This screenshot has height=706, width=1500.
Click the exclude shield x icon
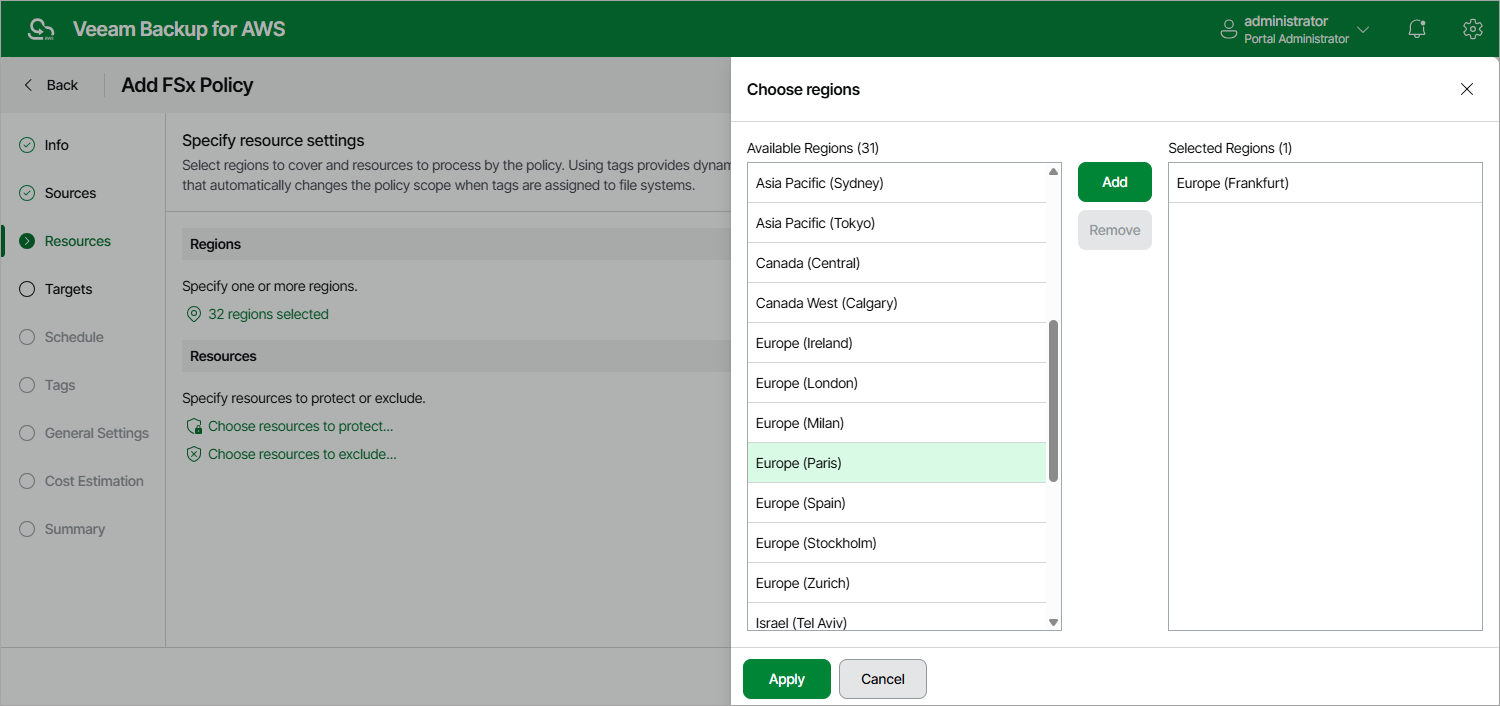(194, 454)
